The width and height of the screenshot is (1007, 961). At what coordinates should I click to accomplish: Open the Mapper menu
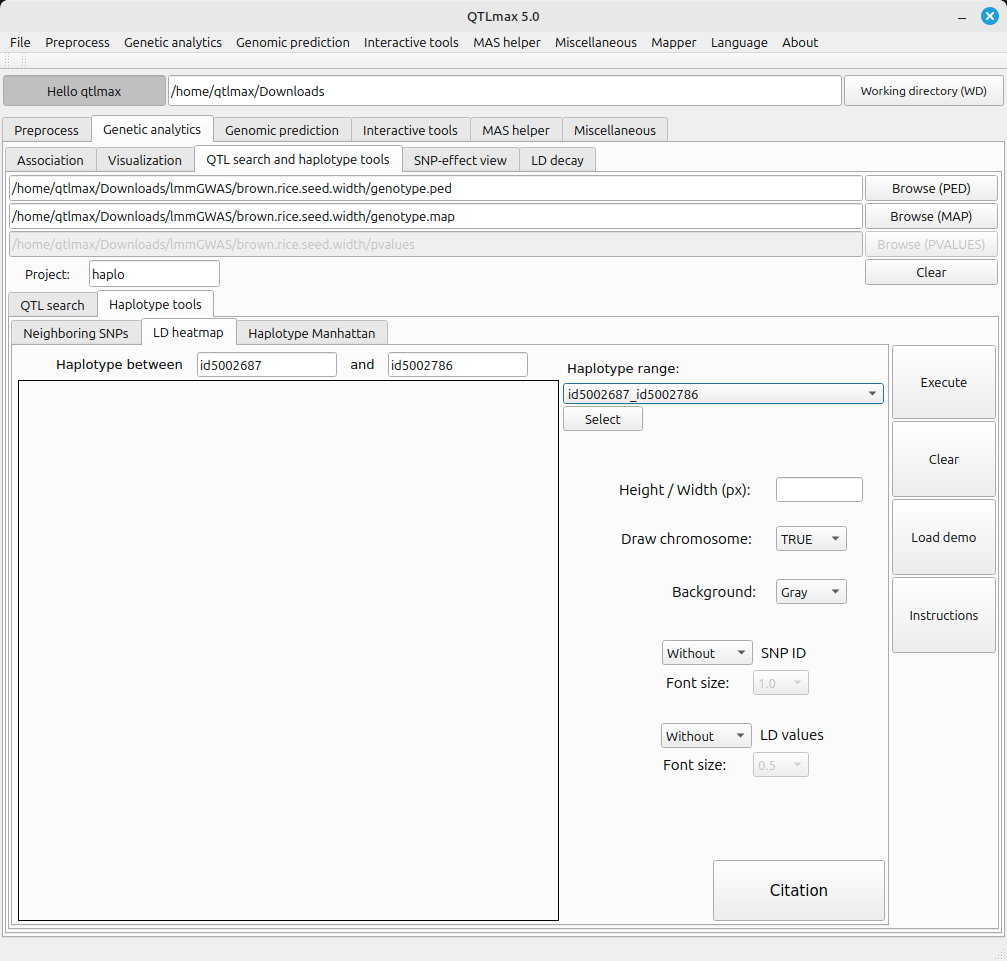click(x=674, y=42)
